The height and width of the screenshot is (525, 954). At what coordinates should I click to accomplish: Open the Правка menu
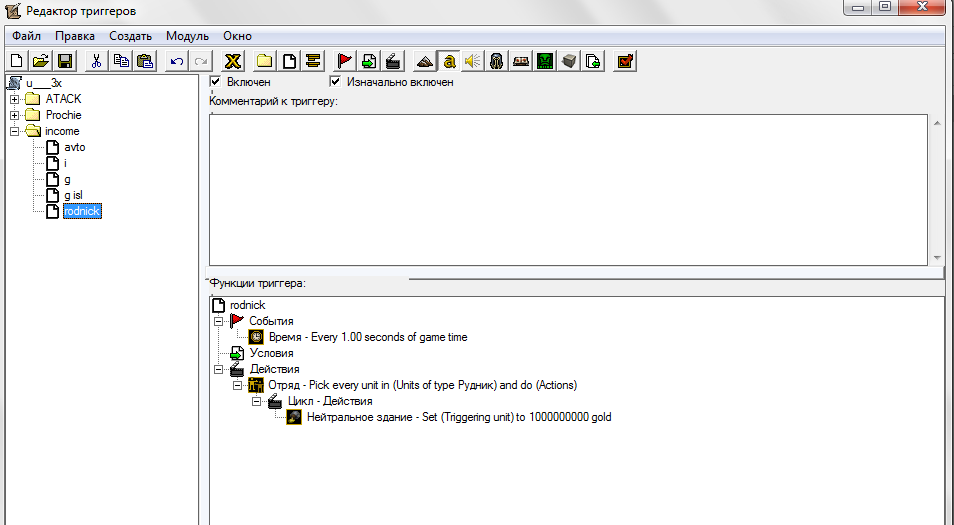(x=75, y=36)
